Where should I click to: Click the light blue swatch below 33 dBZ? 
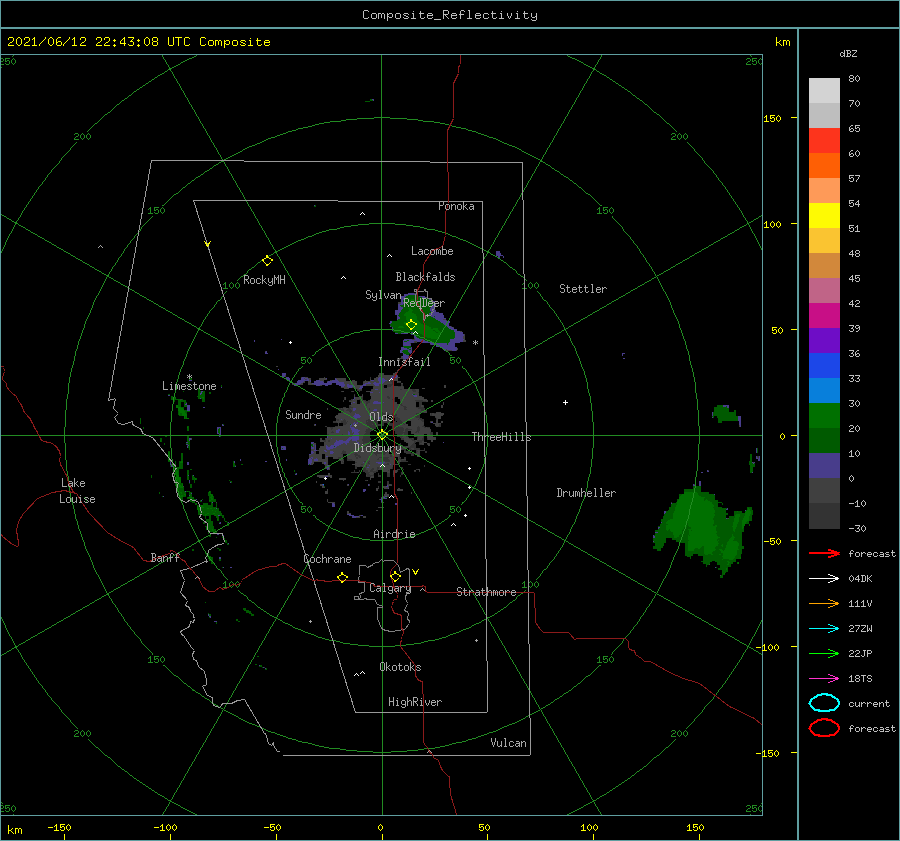pyautogui.click(x=824, y=390)
